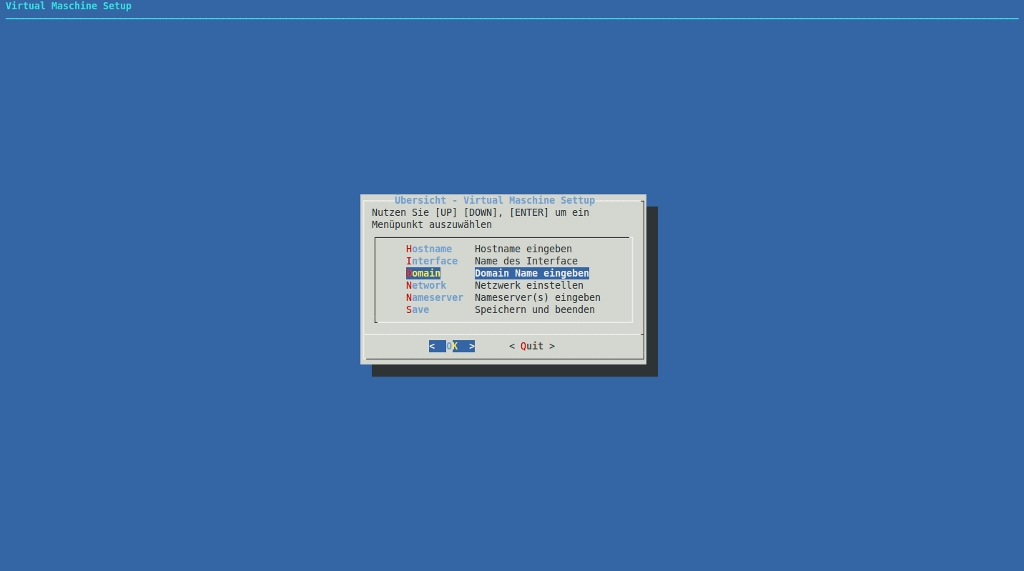Screen dimensions: 1024x571
Task: Click the highlighted 'Domain Name eingeben' text
Action: click(531, 273)
